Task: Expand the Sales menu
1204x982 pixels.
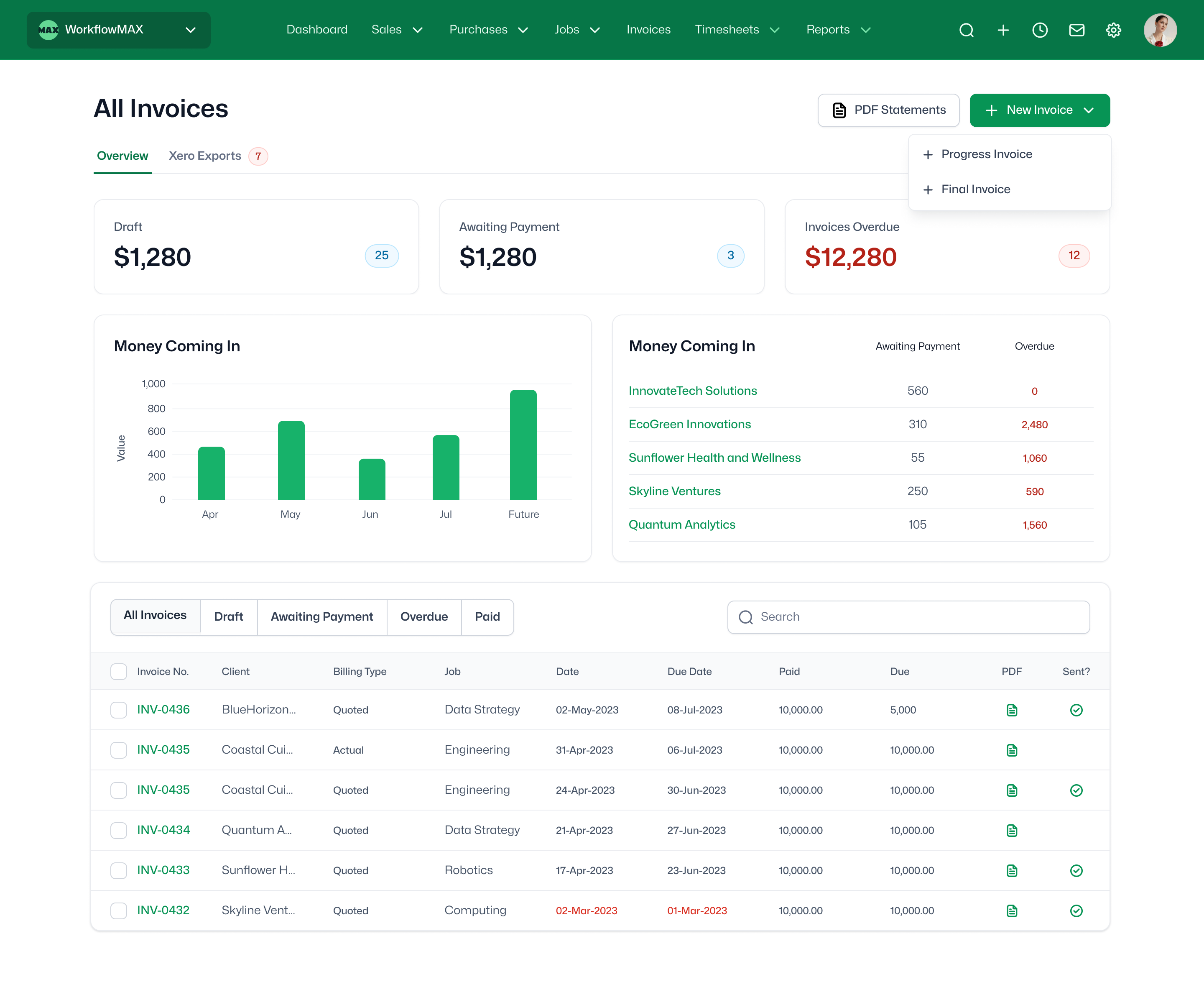Action: tap(397, 30)
